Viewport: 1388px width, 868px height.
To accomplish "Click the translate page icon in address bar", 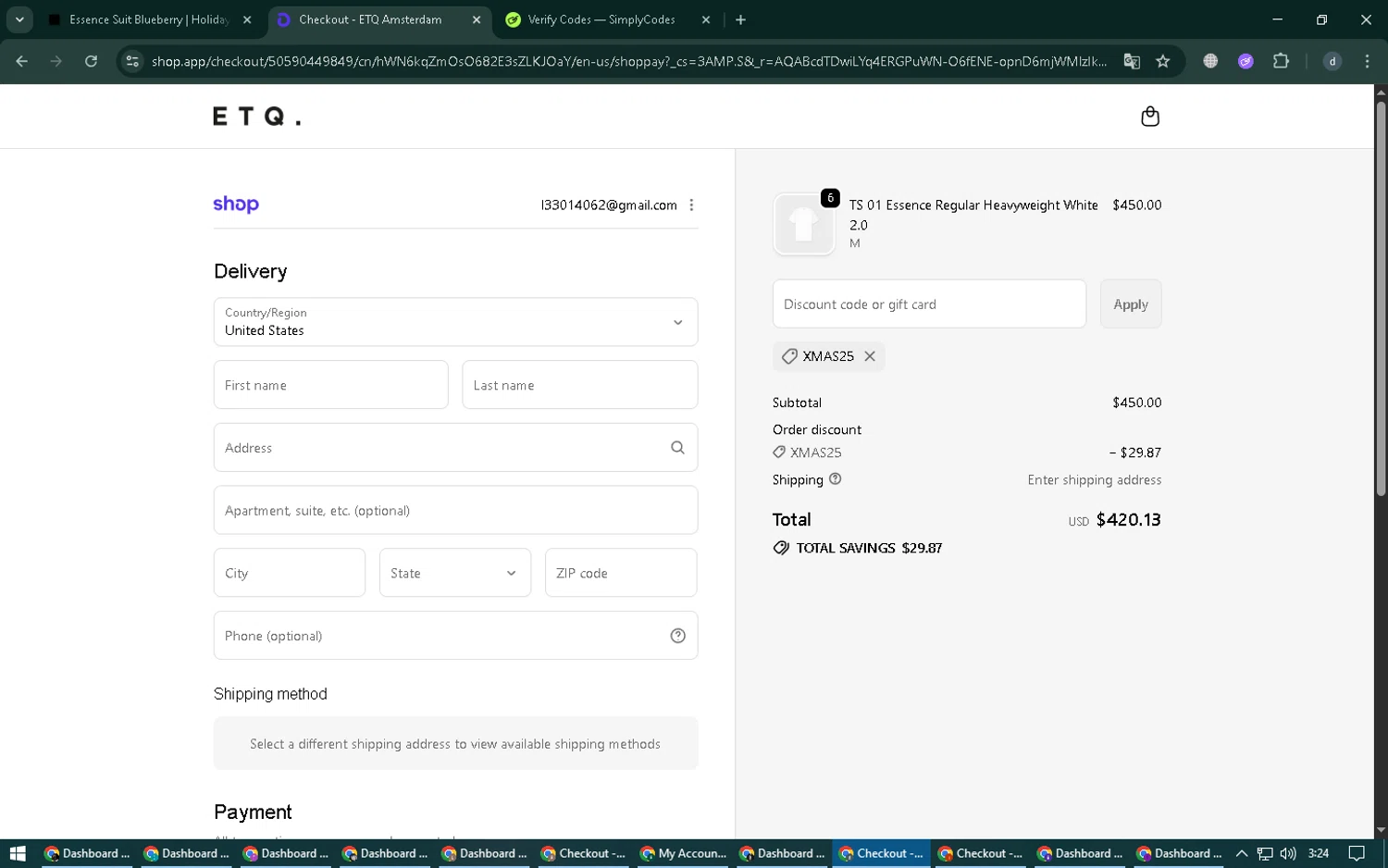I will (x=1132, y=61).
